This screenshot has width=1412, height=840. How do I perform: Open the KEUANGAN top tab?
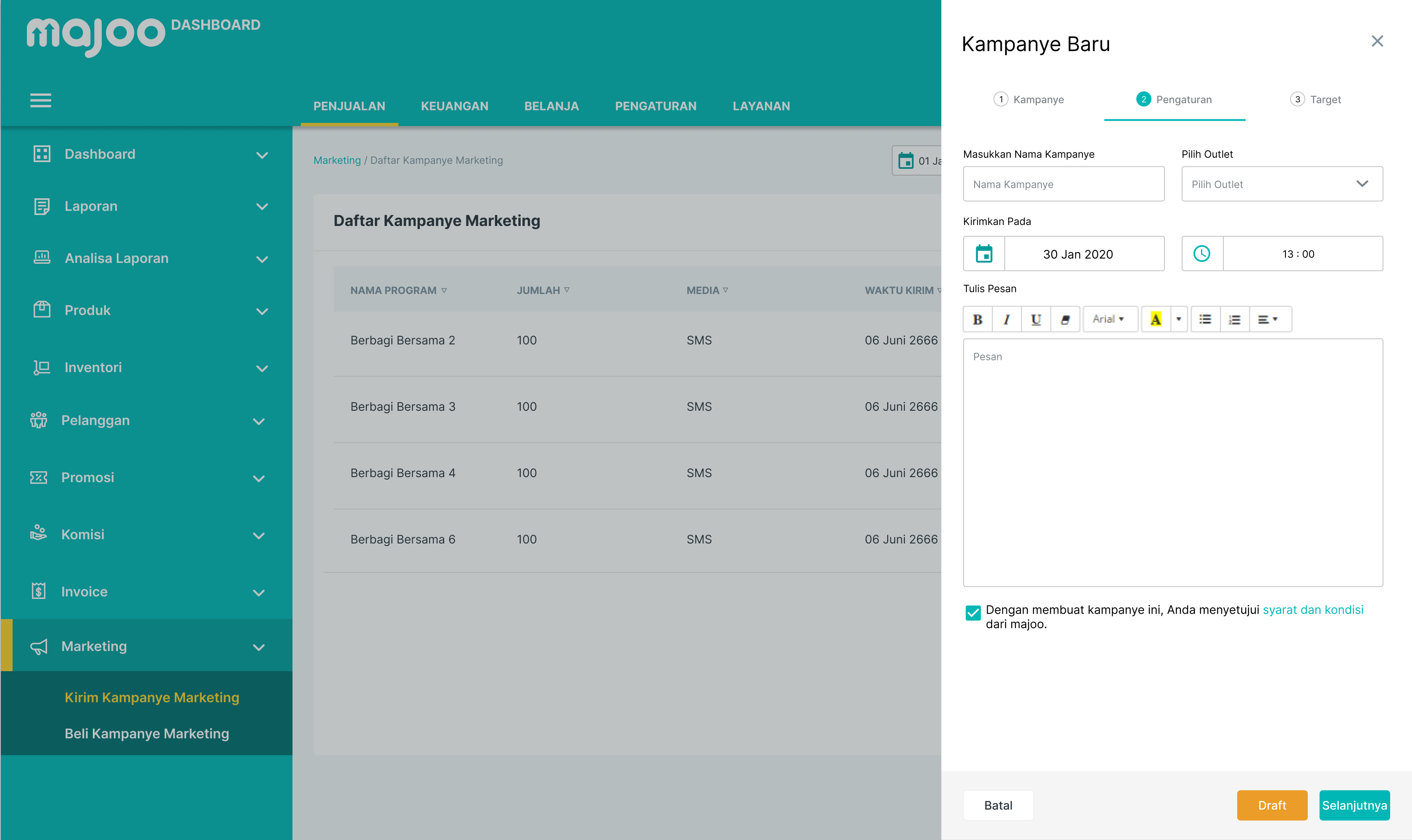click(454, 106)
